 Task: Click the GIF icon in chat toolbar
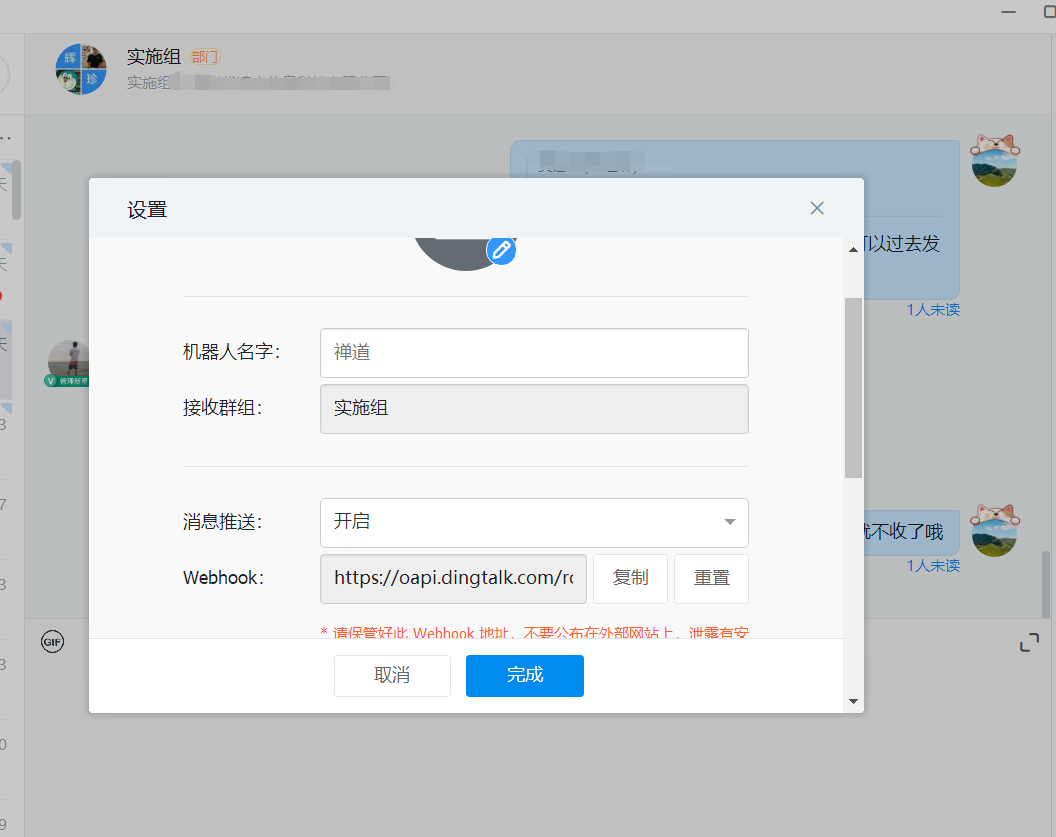click(53, 642)
